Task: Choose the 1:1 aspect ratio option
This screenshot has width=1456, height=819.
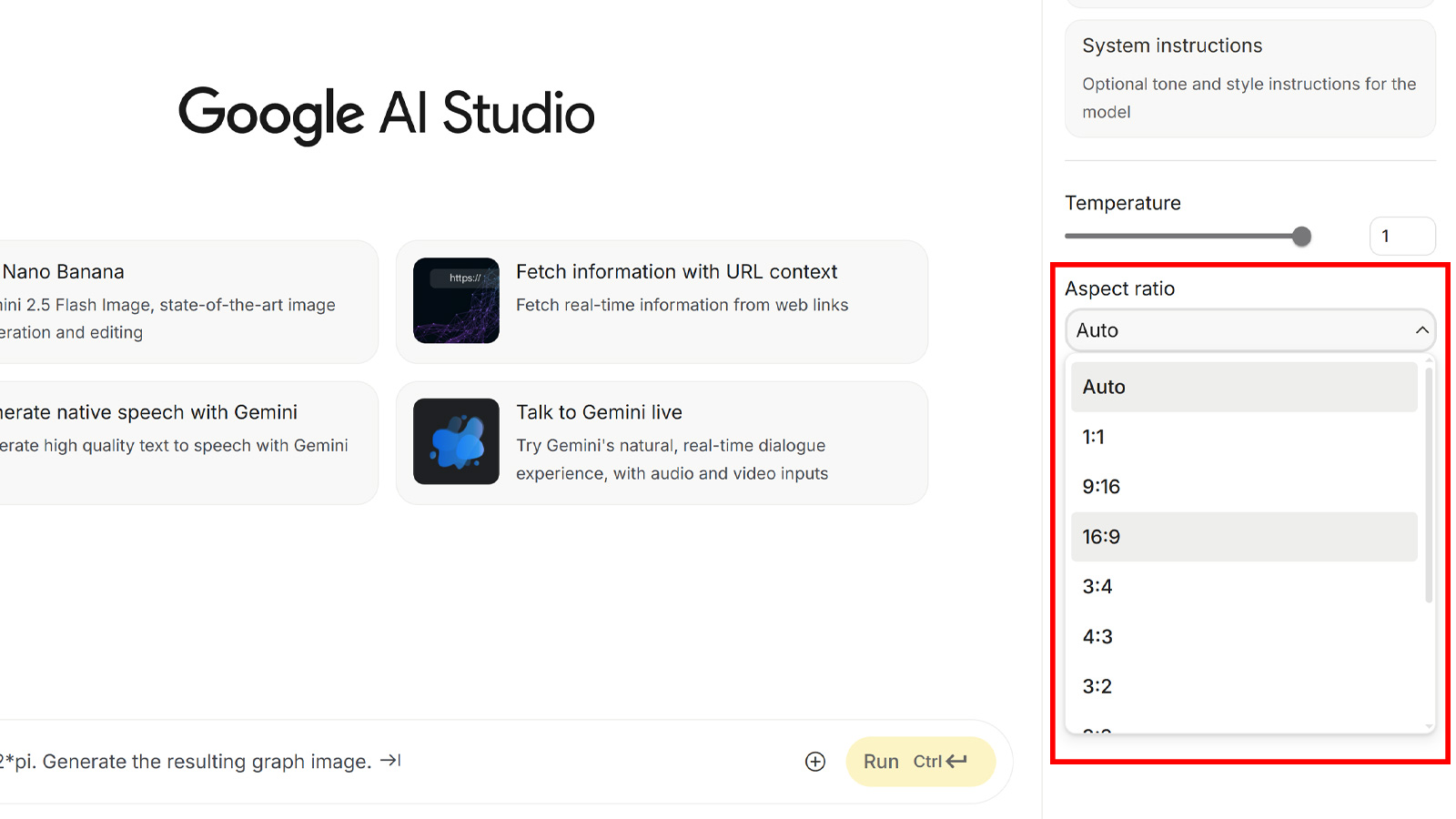Action: tap(1243, 437)
